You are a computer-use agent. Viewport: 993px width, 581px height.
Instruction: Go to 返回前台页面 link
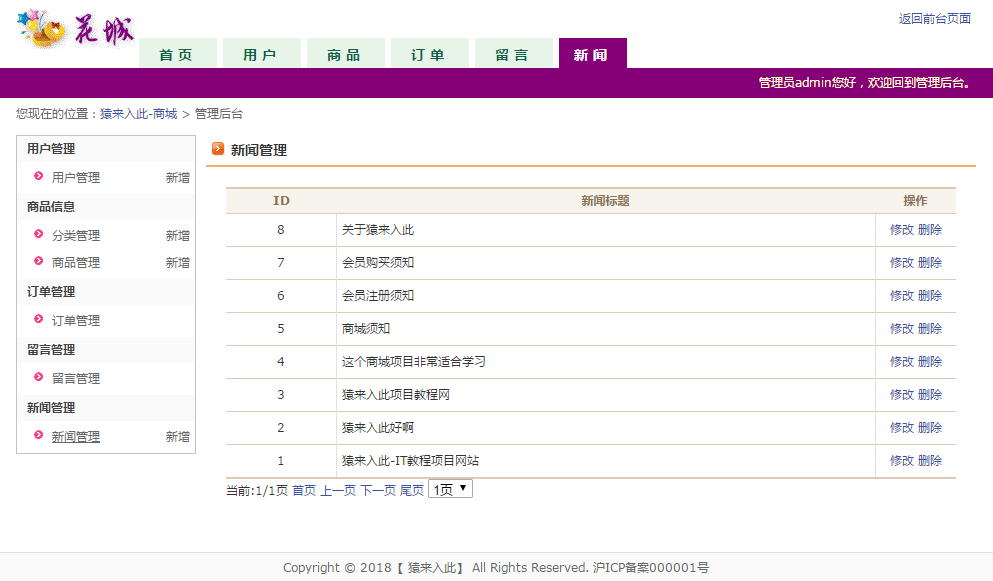click(x=935, y=18)
